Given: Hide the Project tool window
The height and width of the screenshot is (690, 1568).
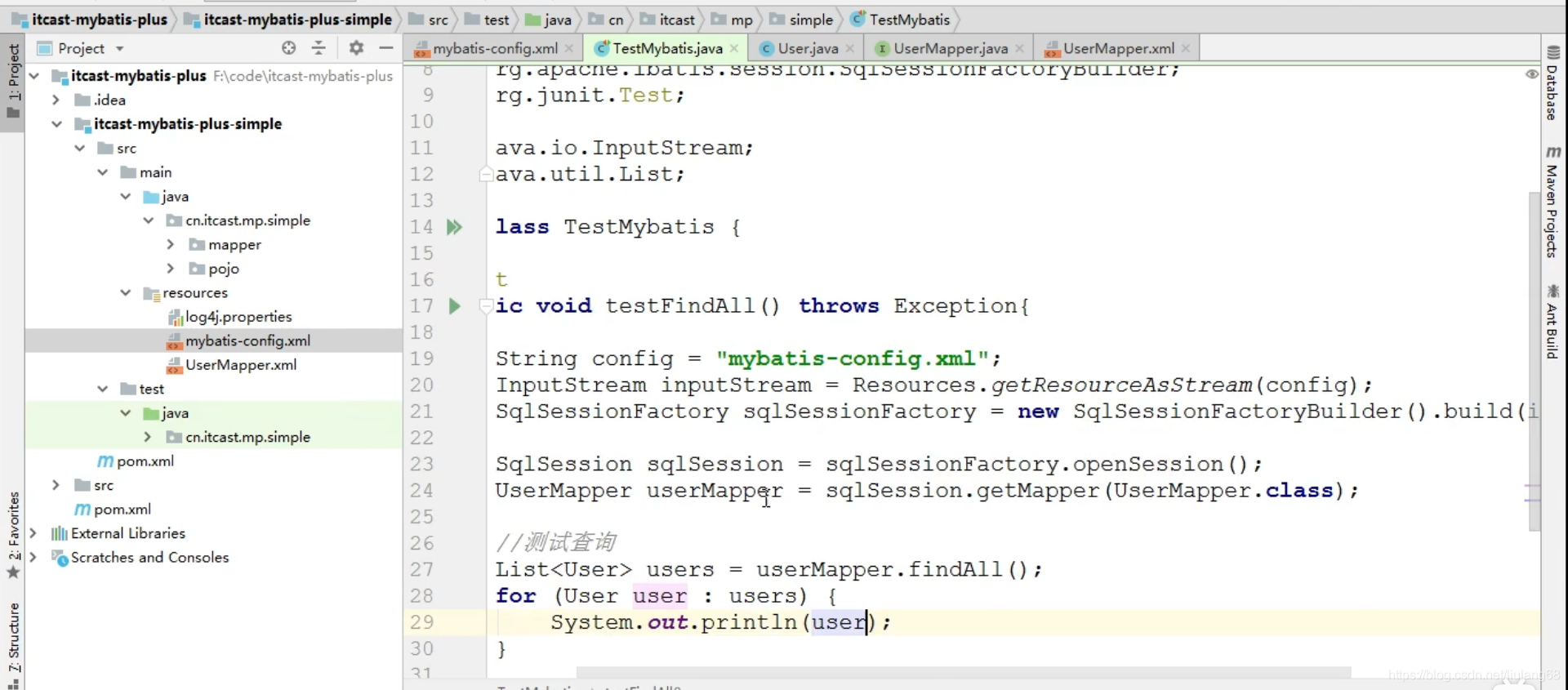Looking at the screenshot, I should (x=386, y=48).
